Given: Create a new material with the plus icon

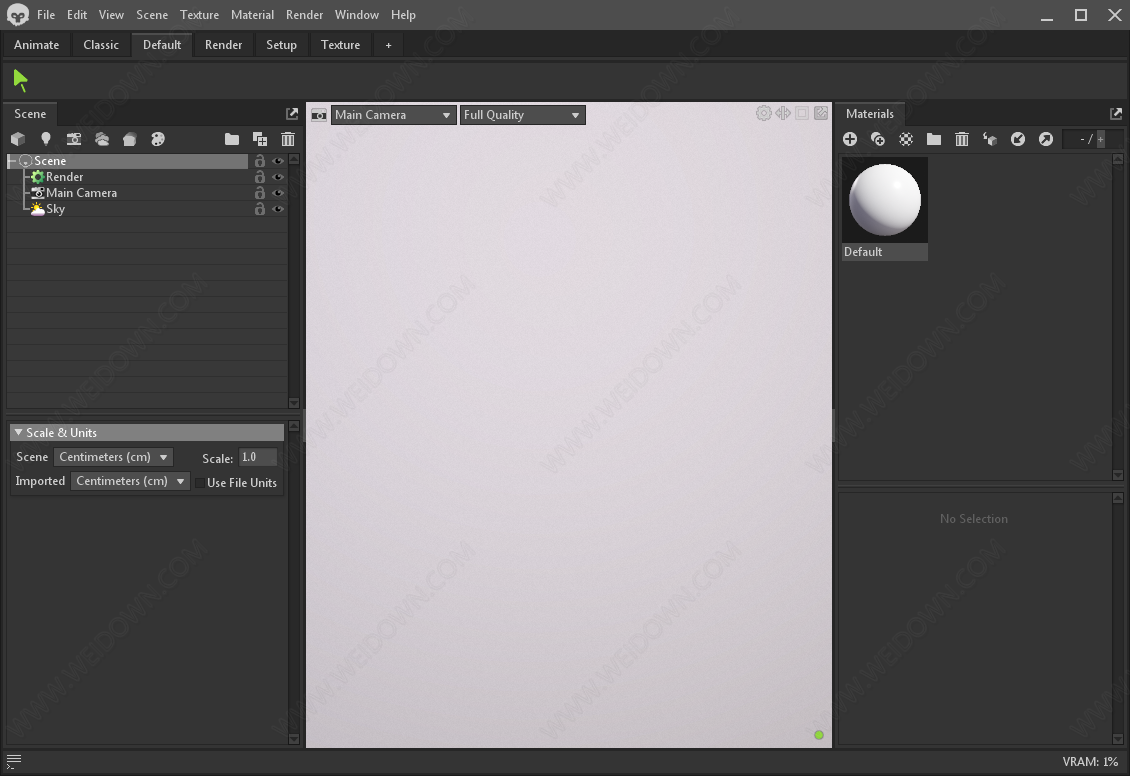Looking at the screenshot, I should click(850, 139).
